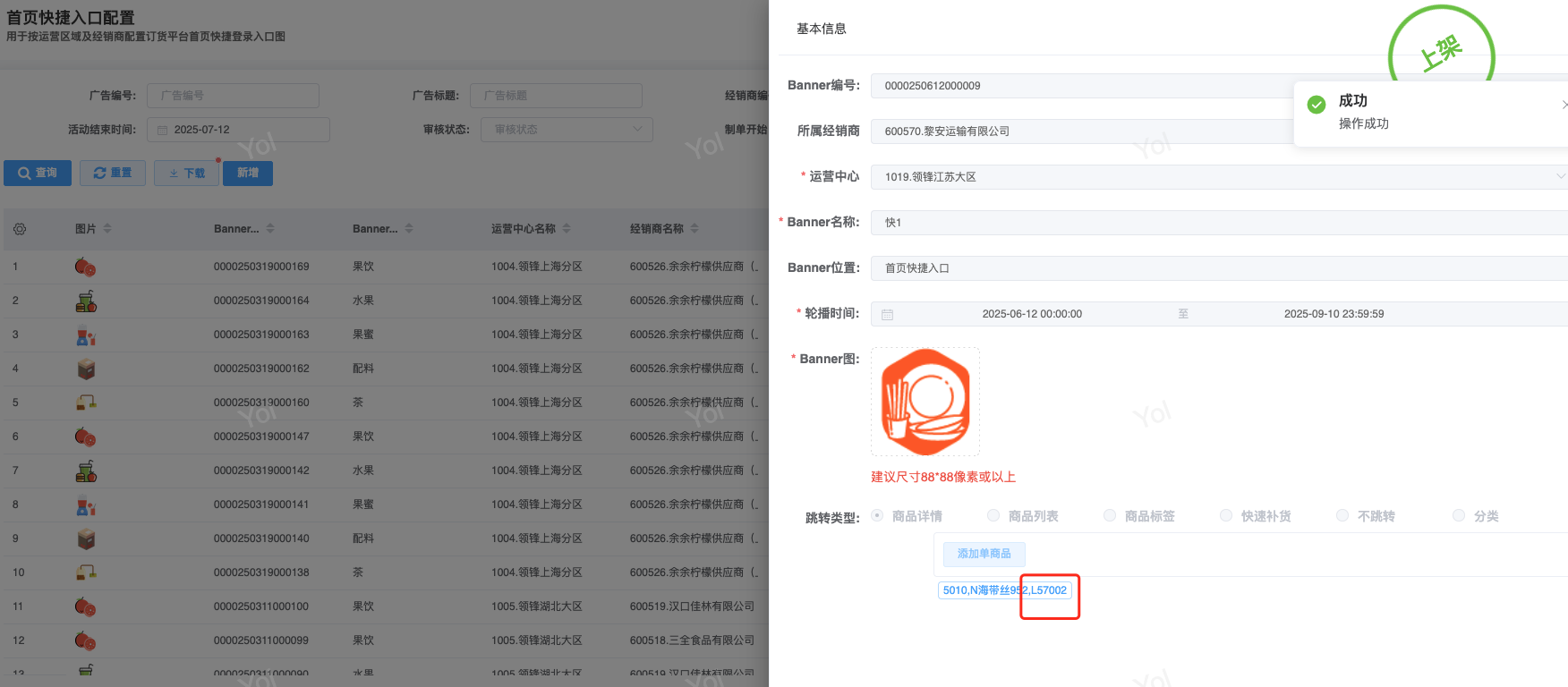Click the 轮播时间 end date 2025-09-10 23:59:59
Screen dimensions: 1568x687
pyautogui.click(x=1334, y=314)
